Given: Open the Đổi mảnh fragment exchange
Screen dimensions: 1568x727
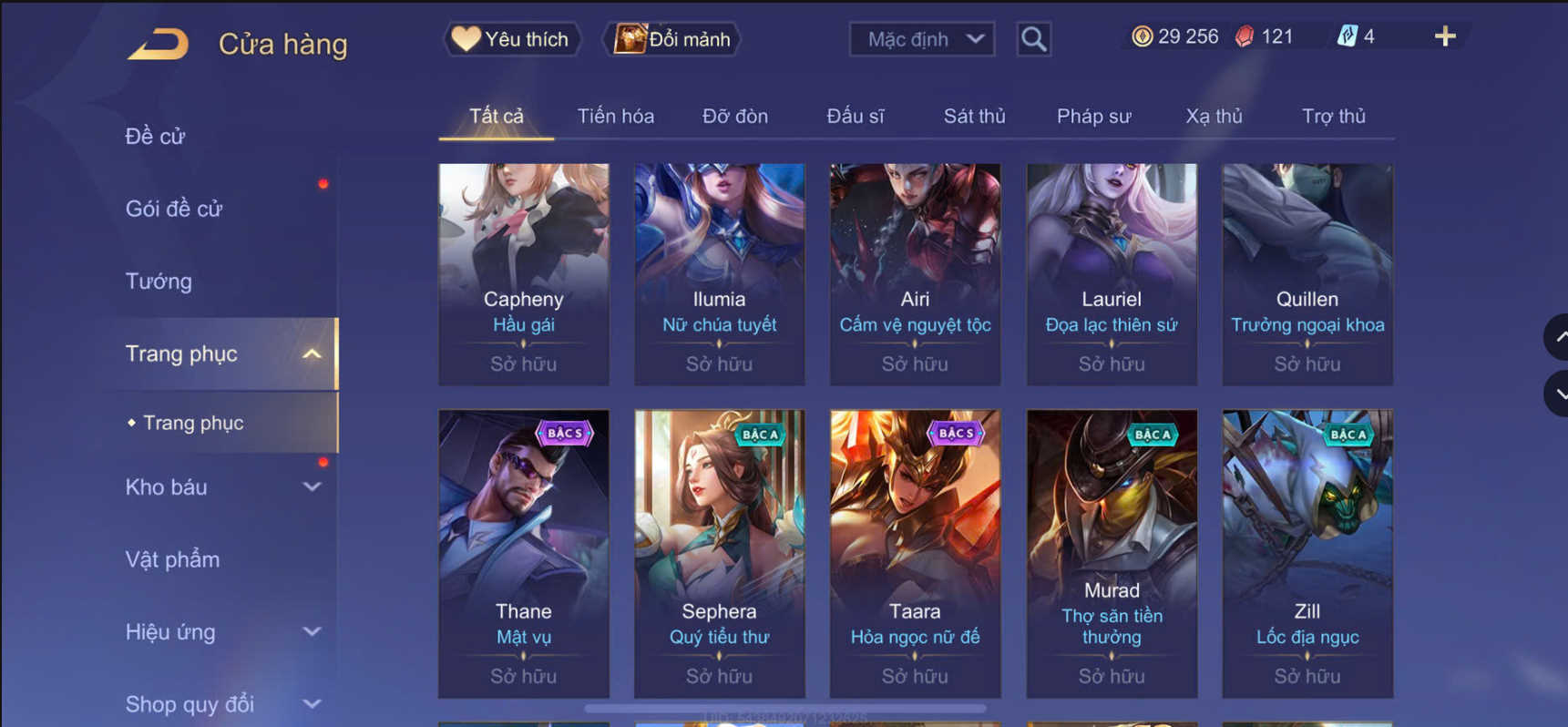Looking at the screenshot, I should click(x=672, y=39).
